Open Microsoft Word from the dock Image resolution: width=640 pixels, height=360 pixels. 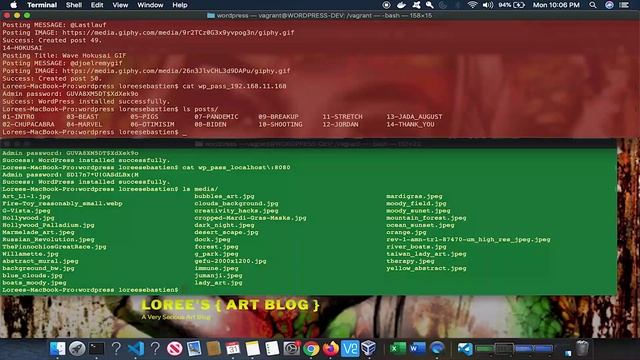417,349
